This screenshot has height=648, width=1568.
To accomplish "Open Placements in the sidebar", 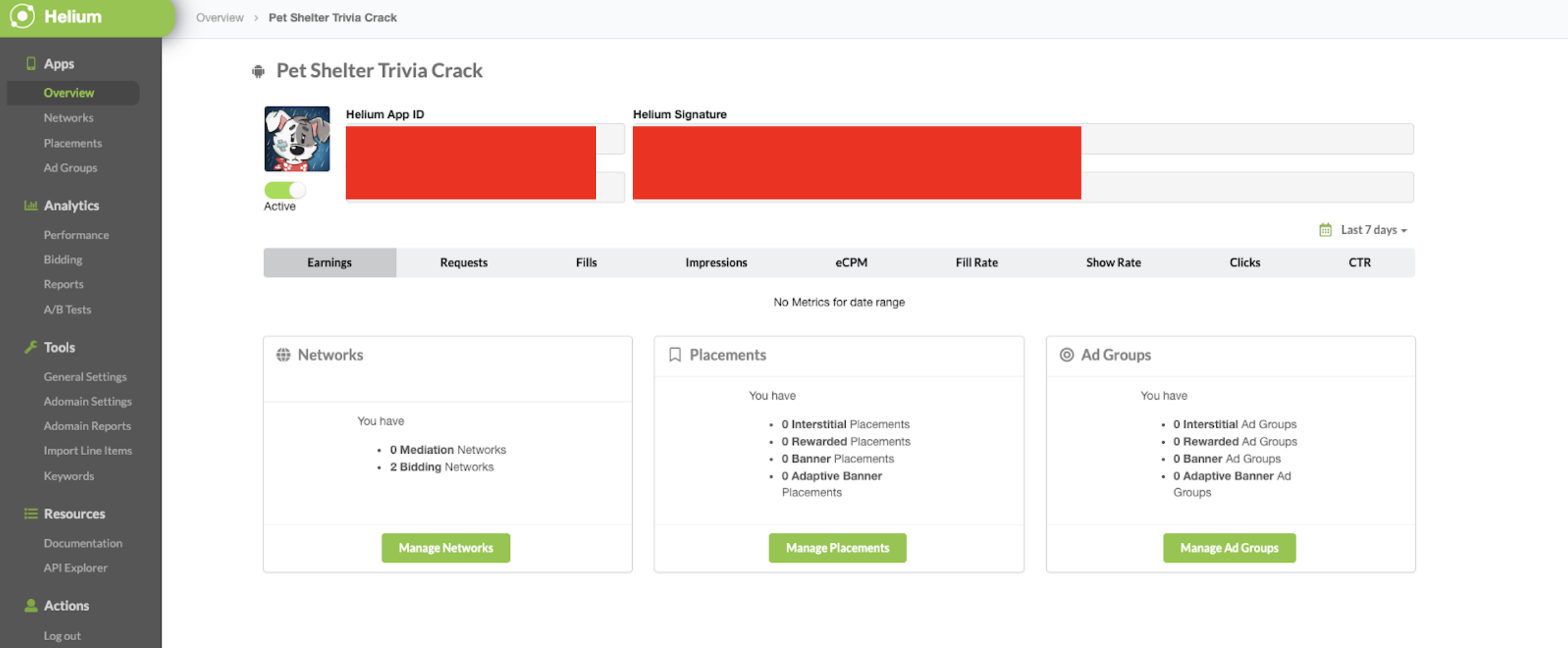I will [72, 143].
